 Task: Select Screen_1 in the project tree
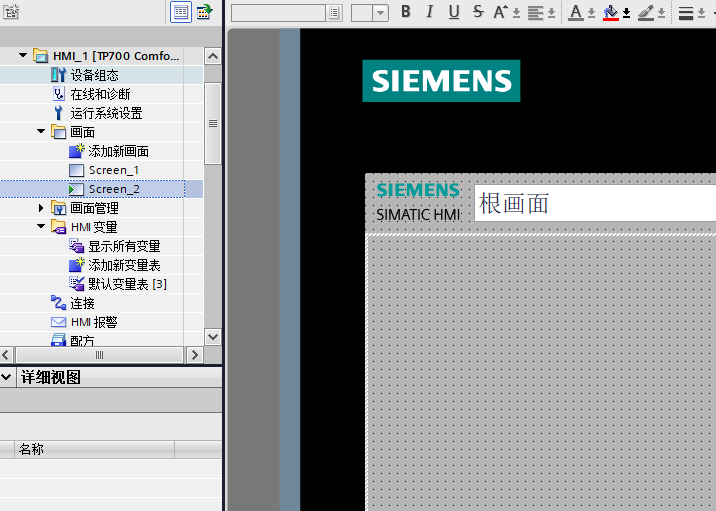tap(113, 170)
